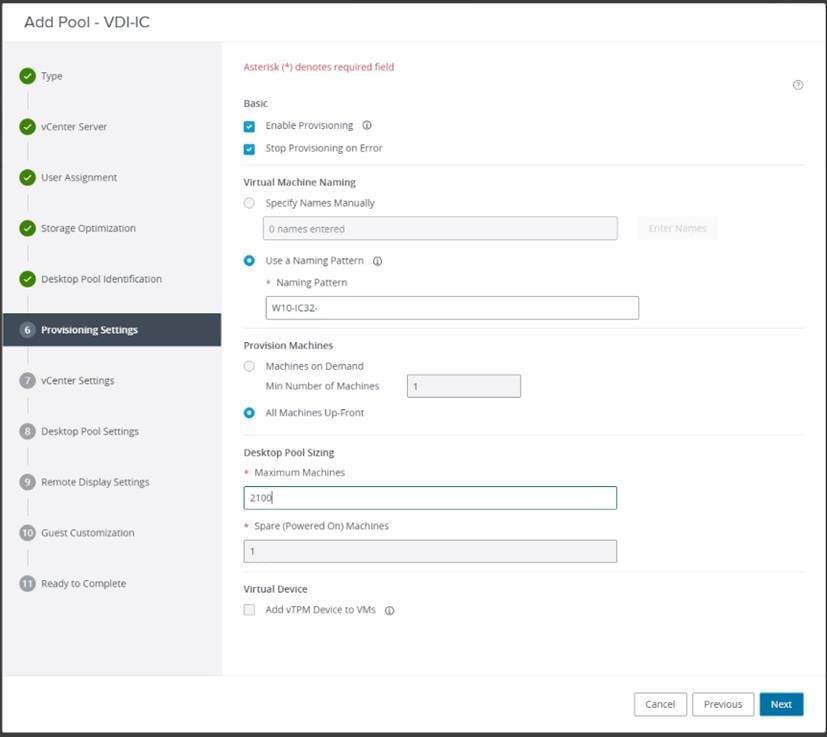Click the help question mark icon
Viewport: 827px width, 737px height.
tap(798, 85)
